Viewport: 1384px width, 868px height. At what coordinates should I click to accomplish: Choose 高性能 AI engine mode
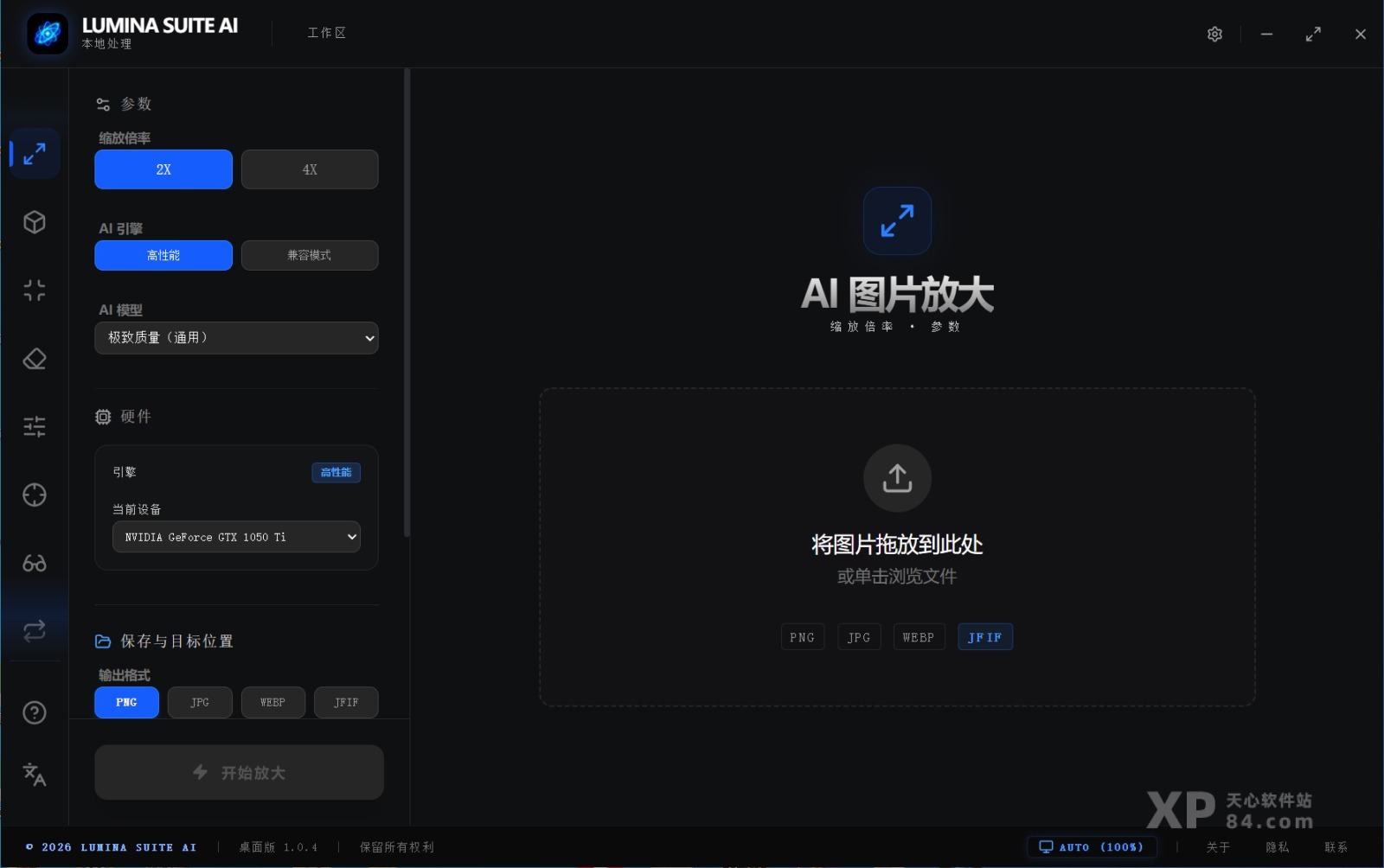(x=163, y=256)
